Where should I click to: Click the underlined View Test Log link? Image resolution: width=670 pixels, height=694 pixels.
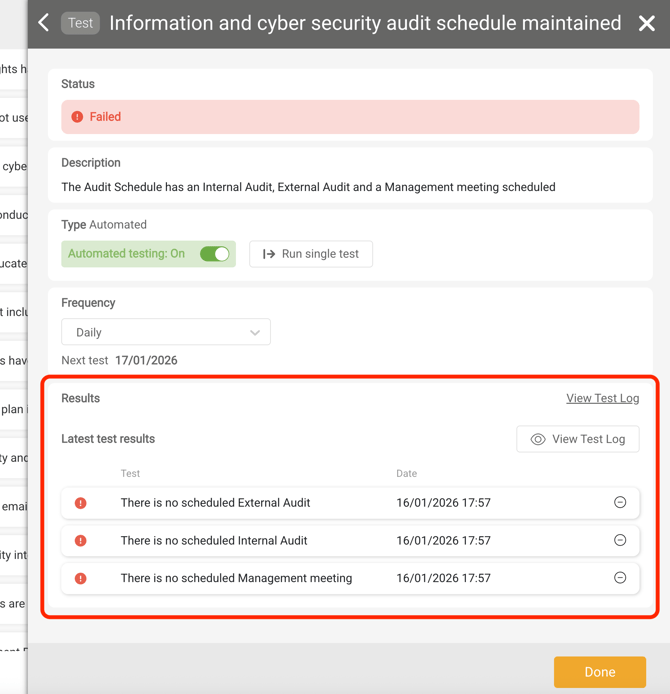(x=602, y=398)
